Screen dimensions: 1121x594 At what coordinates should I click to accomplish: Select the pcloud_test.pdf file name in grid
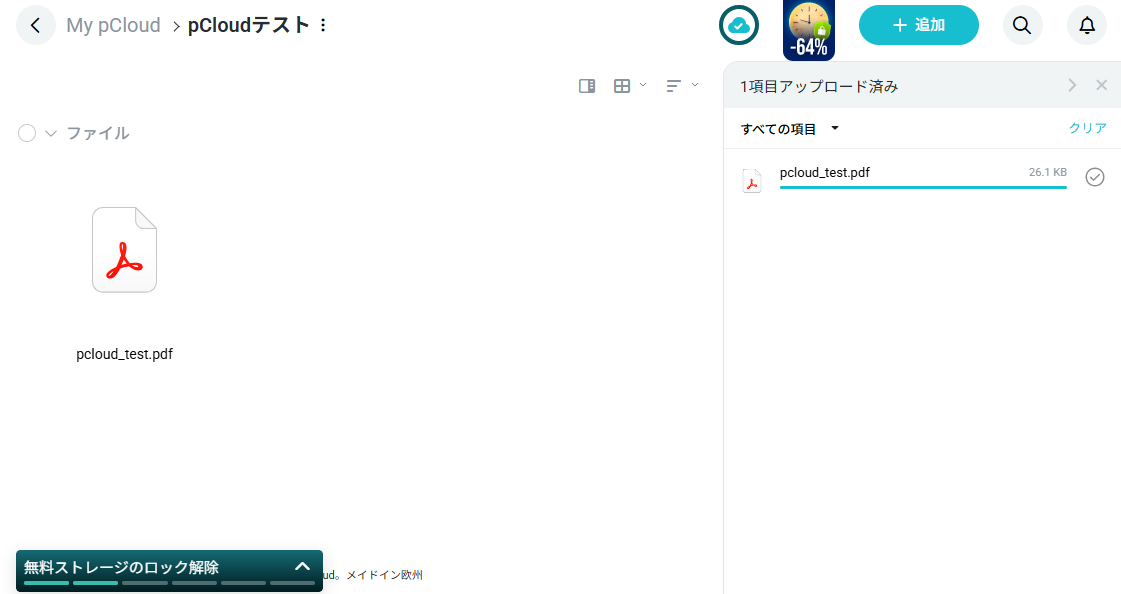(124, 354)
